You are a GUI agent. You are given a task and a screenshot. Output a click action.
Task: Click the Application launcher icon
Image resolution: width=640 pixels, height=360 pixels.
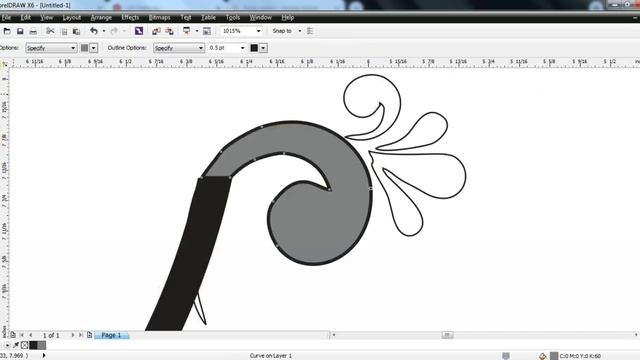tap(187, 31)
